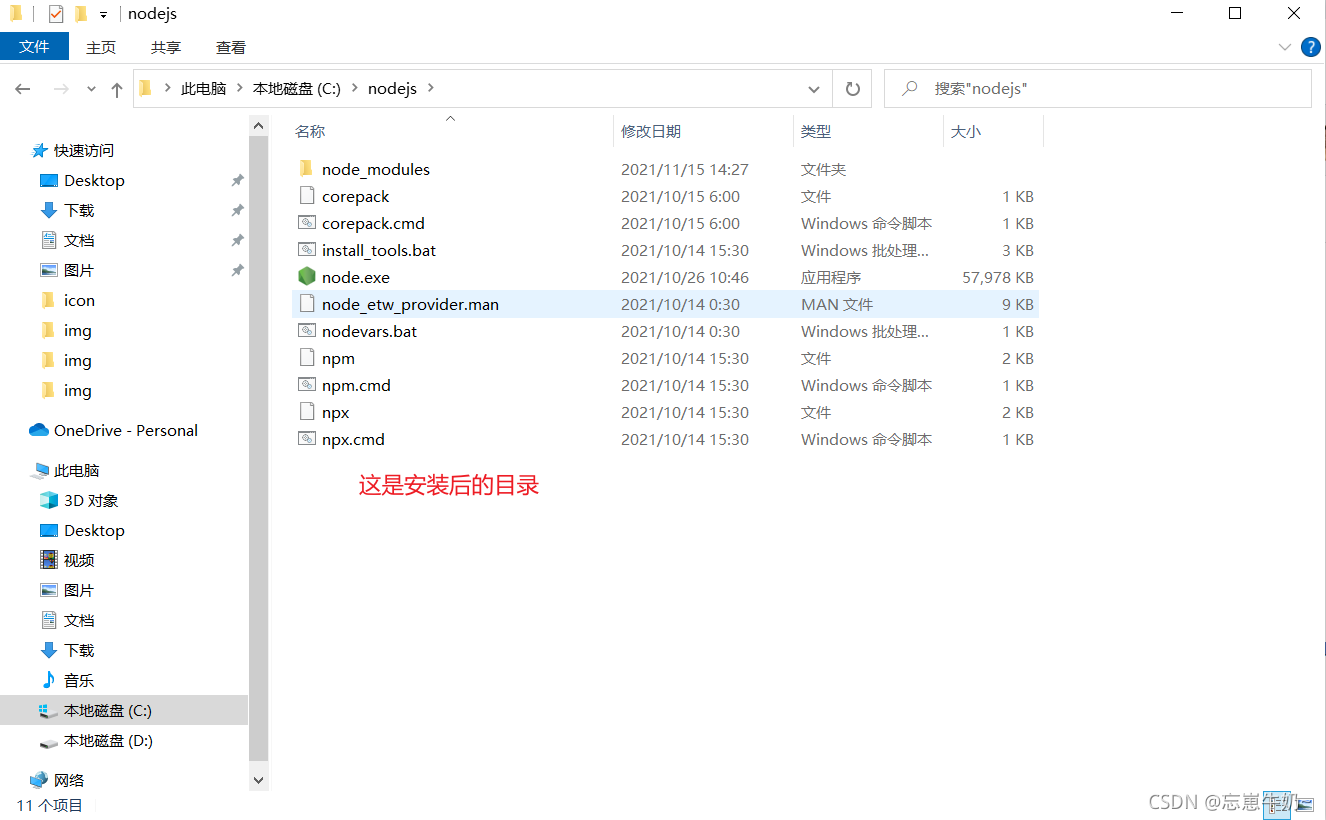The height and width of the screenshot is (820, 1326).
Task: Open the node_modules folder icon
Action: [x=306, y=169]
